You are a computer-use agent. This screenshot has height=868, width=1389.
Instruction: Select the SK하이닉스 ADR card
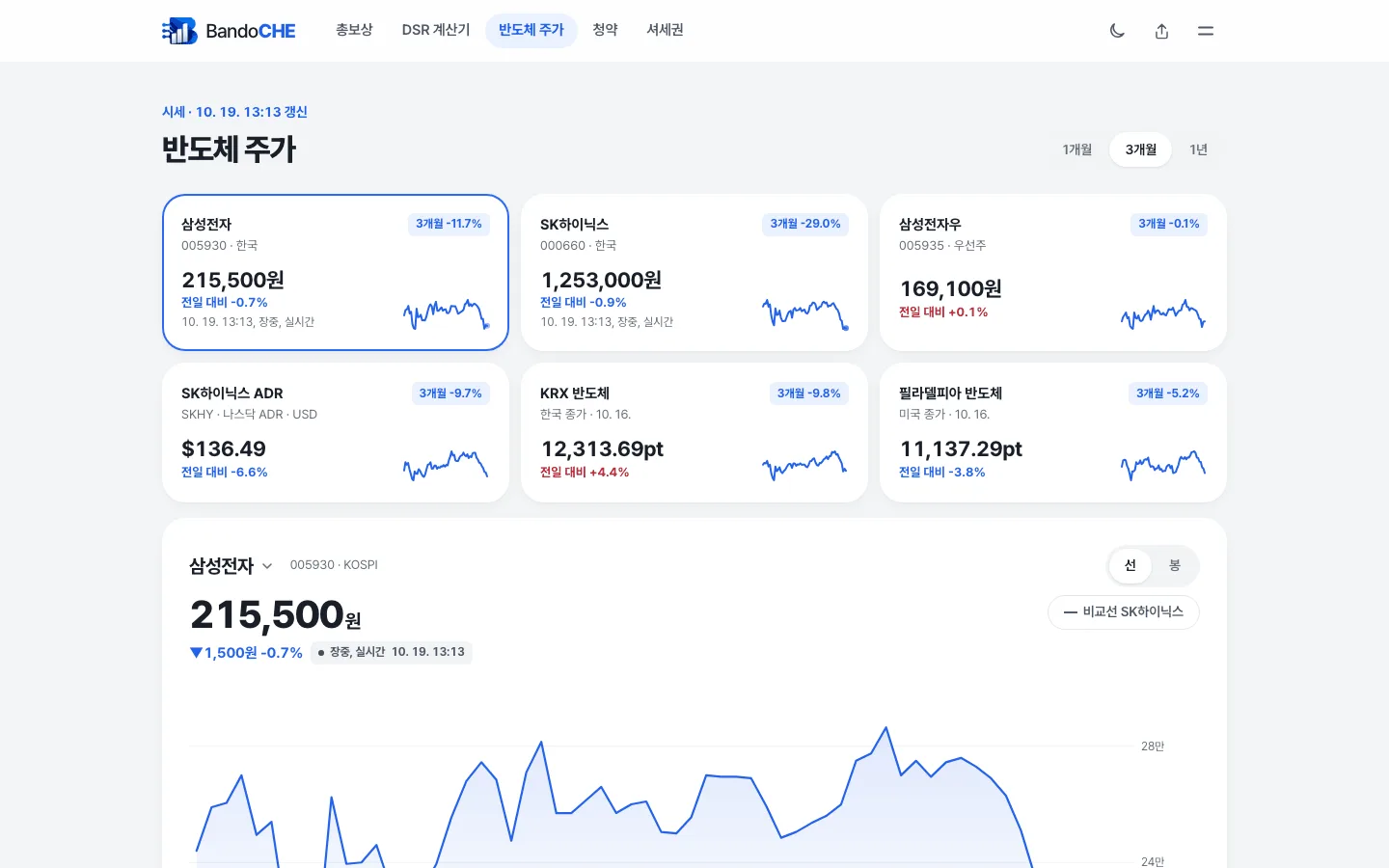[336, 433]
